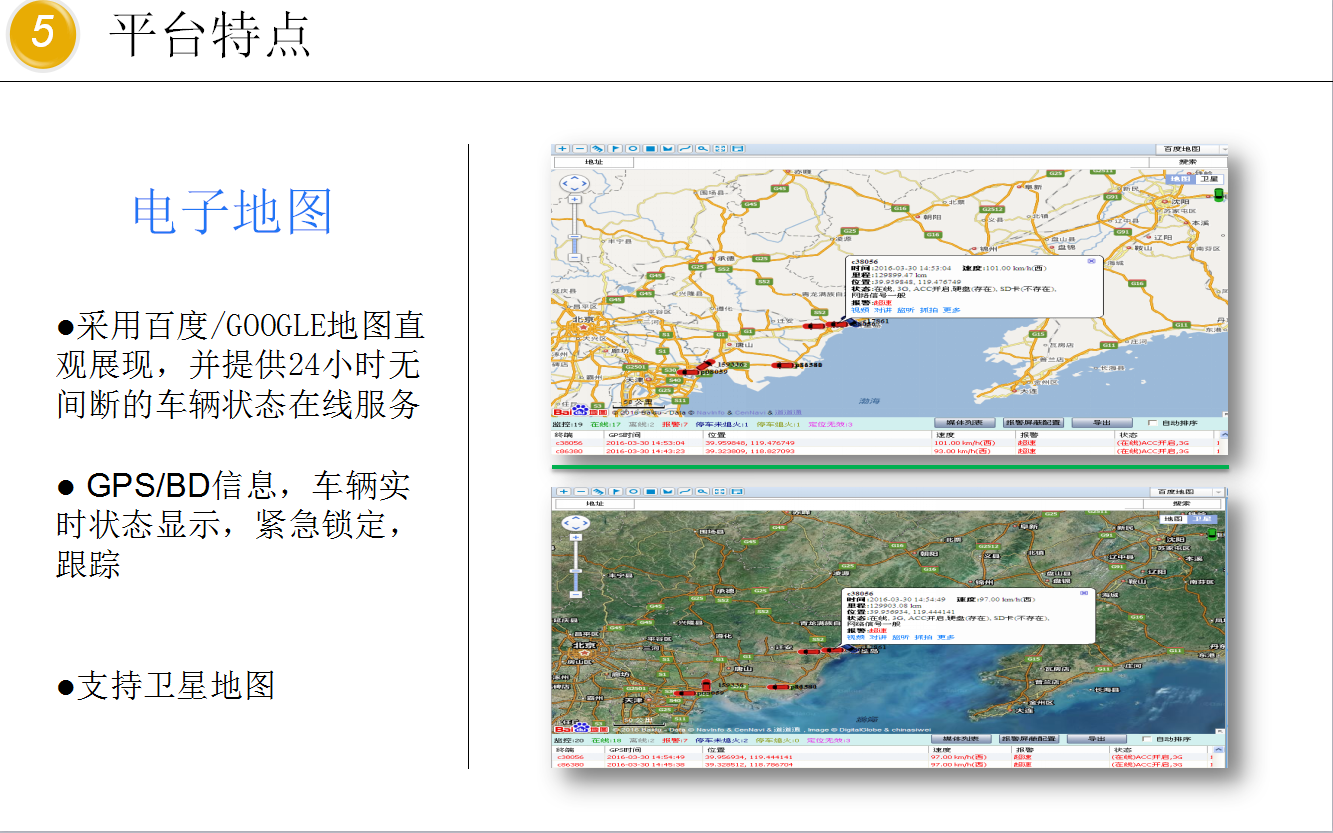
Task: Click 媒体列表 button below upper map
Action: (x=964, y=423)
